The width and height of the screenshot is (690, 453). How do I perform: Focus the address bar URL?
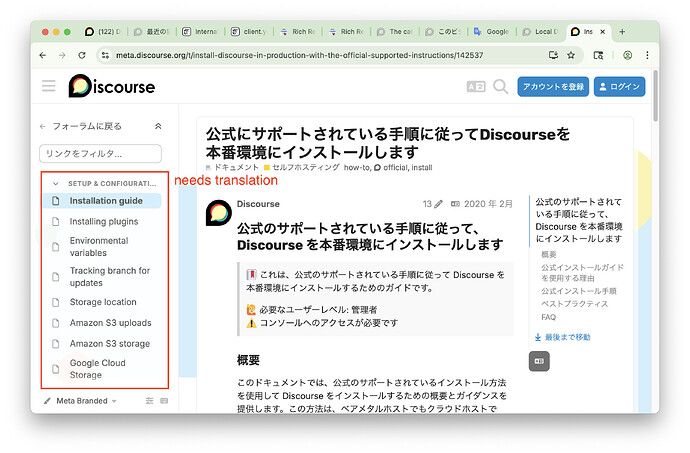click(x=299, y=55)
